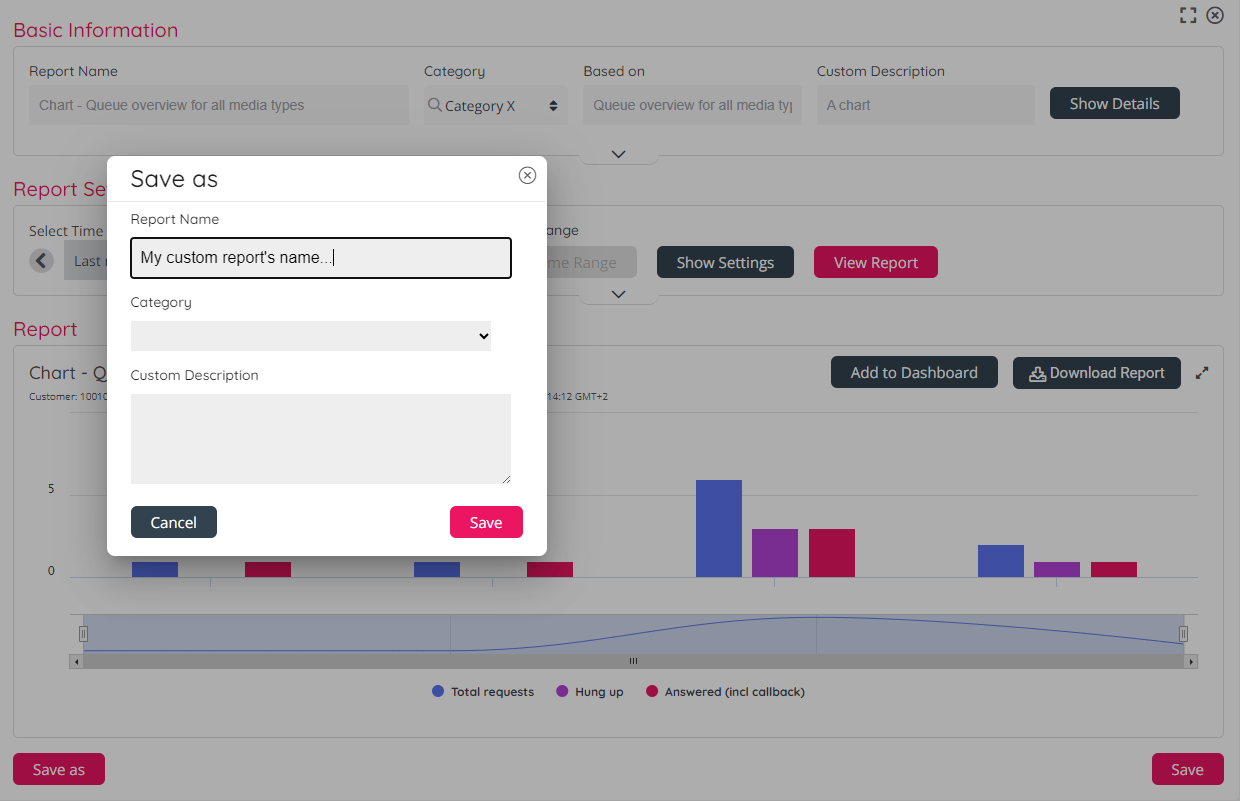
Task: Click the Custom Description textarea in dialog
Action: [x=320, y=439]
